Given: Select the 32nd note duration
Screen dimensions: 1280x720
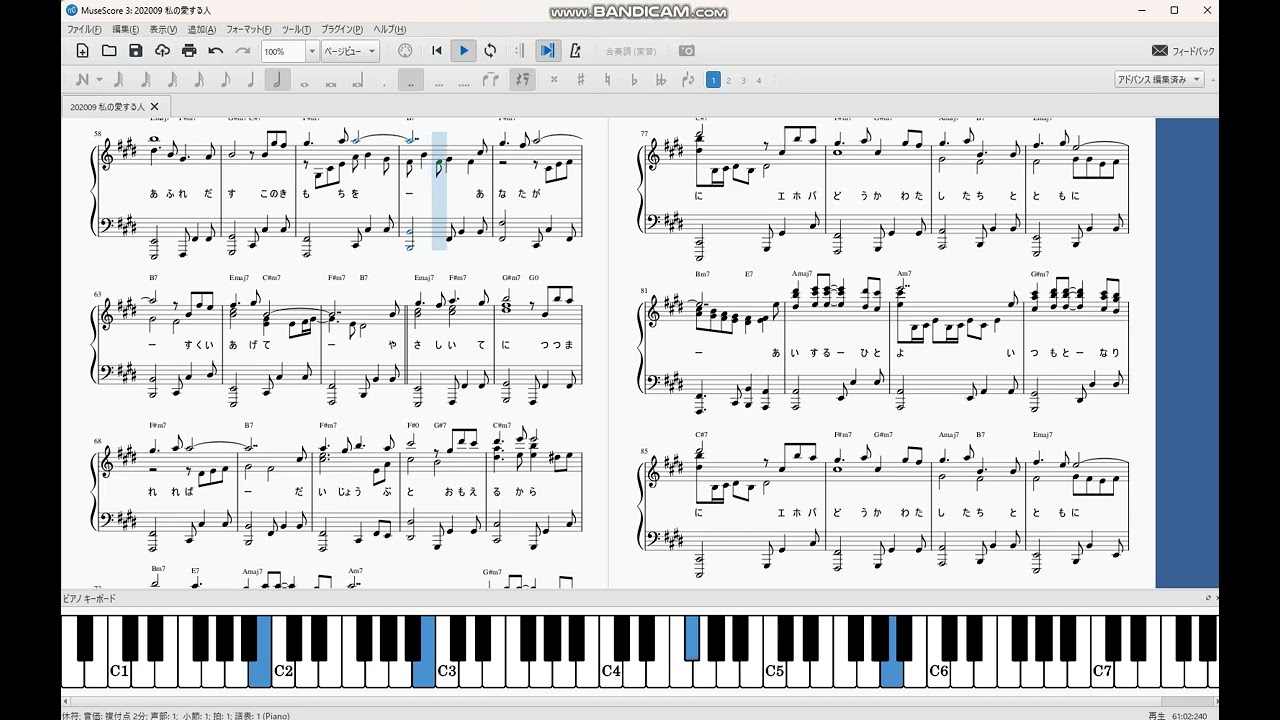Looking at the screenshot, I should point(172,80).
